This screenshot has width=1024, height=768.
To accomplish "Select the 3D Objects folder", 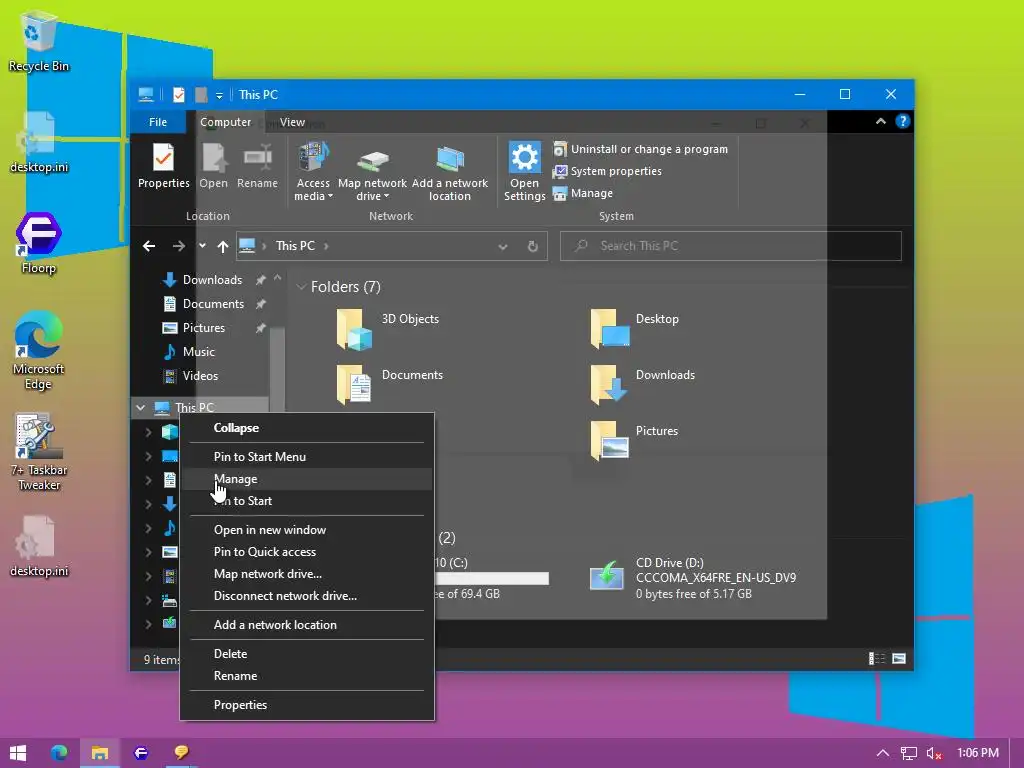I will (x=388, y=328).
